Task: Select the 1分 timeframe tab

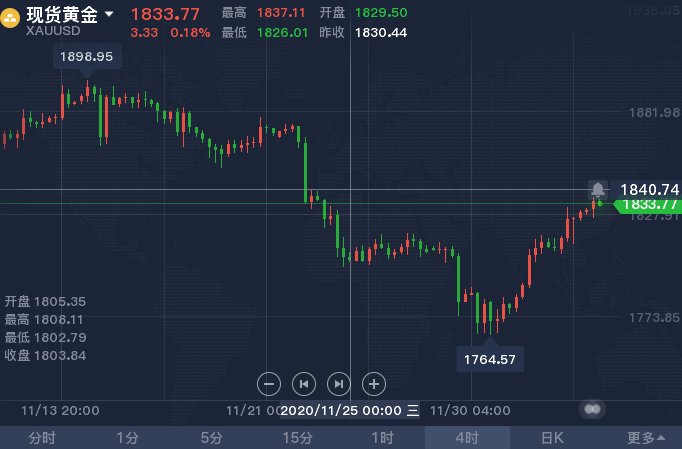Action: pyautogui.click(x=127, y=438)
